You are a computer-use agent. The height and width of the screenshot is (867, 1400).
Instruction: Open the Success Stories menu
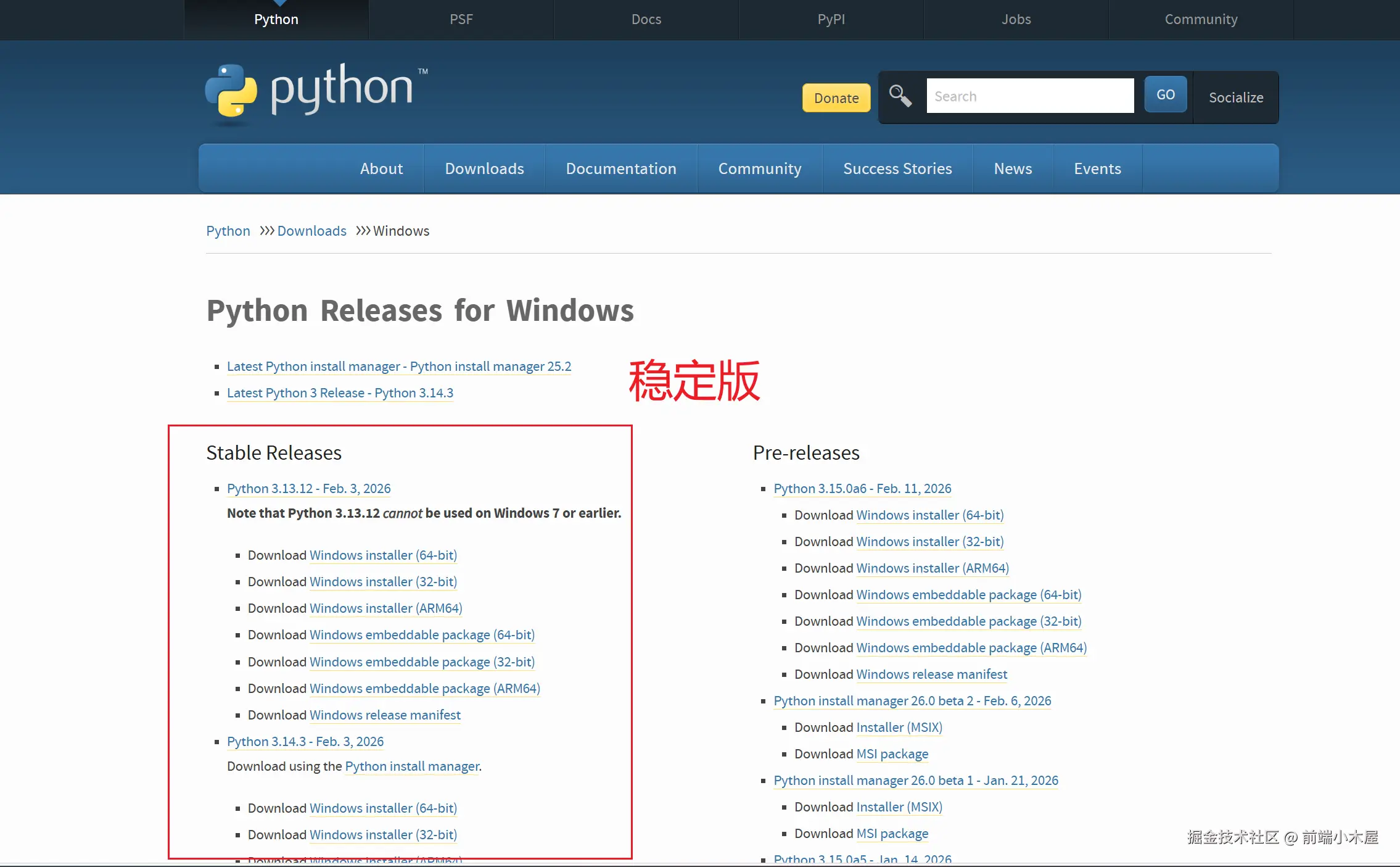point(897,168)
